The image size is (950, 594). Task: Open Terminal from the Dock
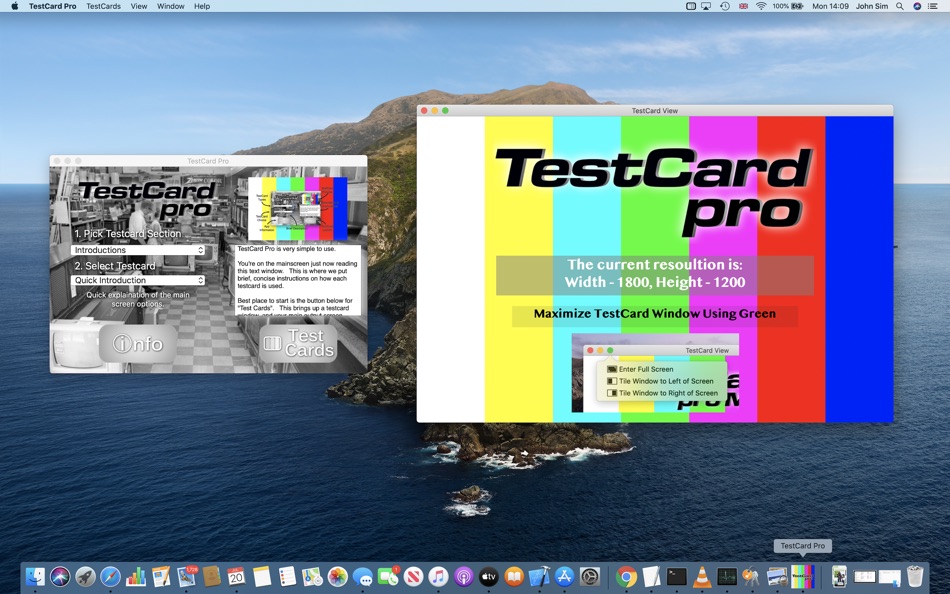tap(677, 576)
